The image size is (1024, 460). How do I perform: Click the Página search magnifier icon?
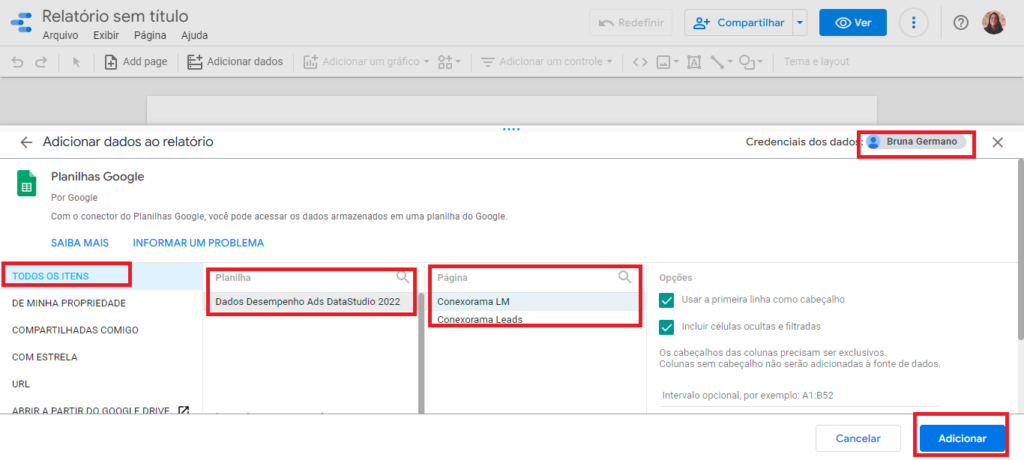[625, 277]
